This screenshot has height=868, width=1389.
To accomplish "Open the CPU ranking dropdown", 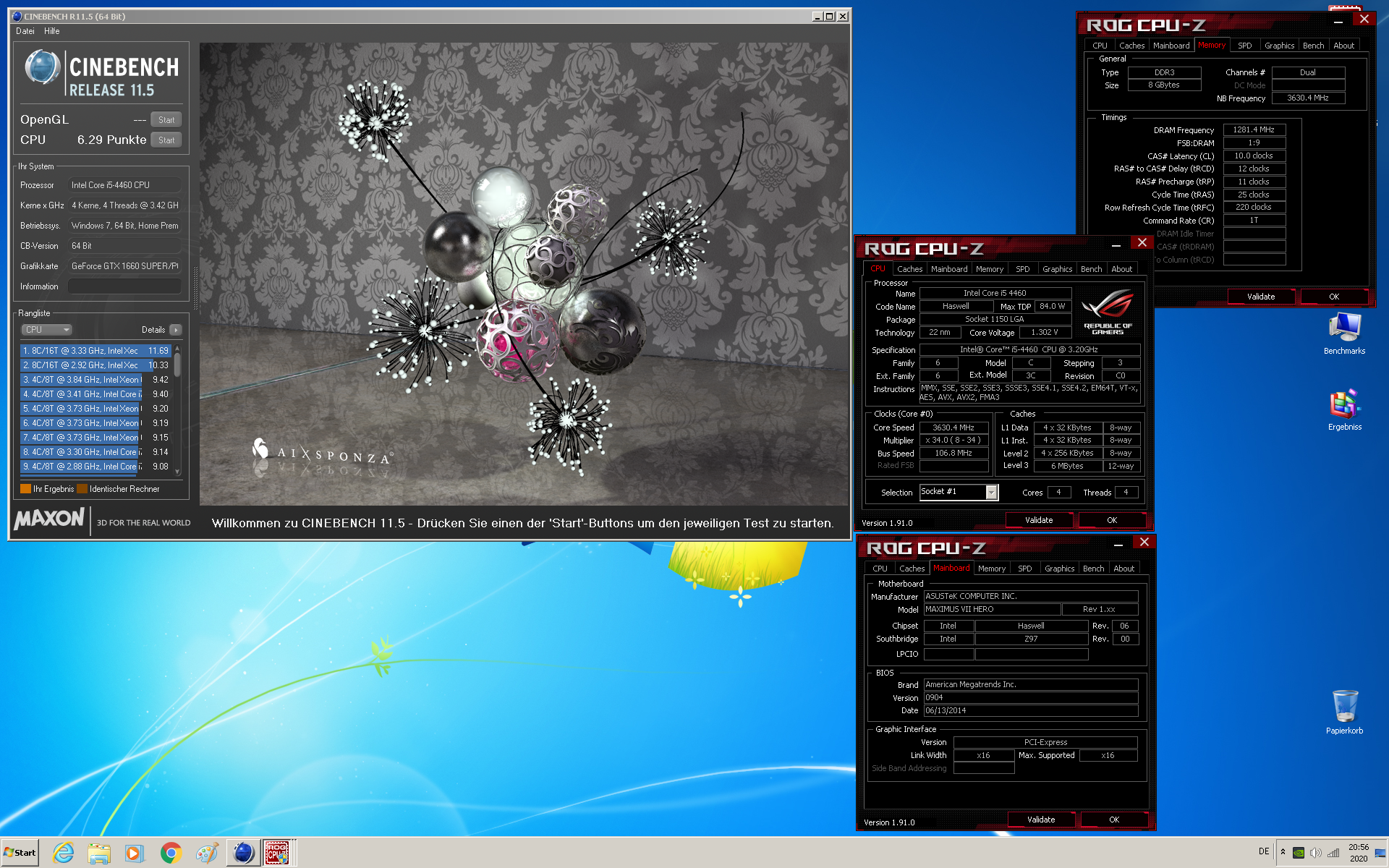I will (x=46, y=330).
